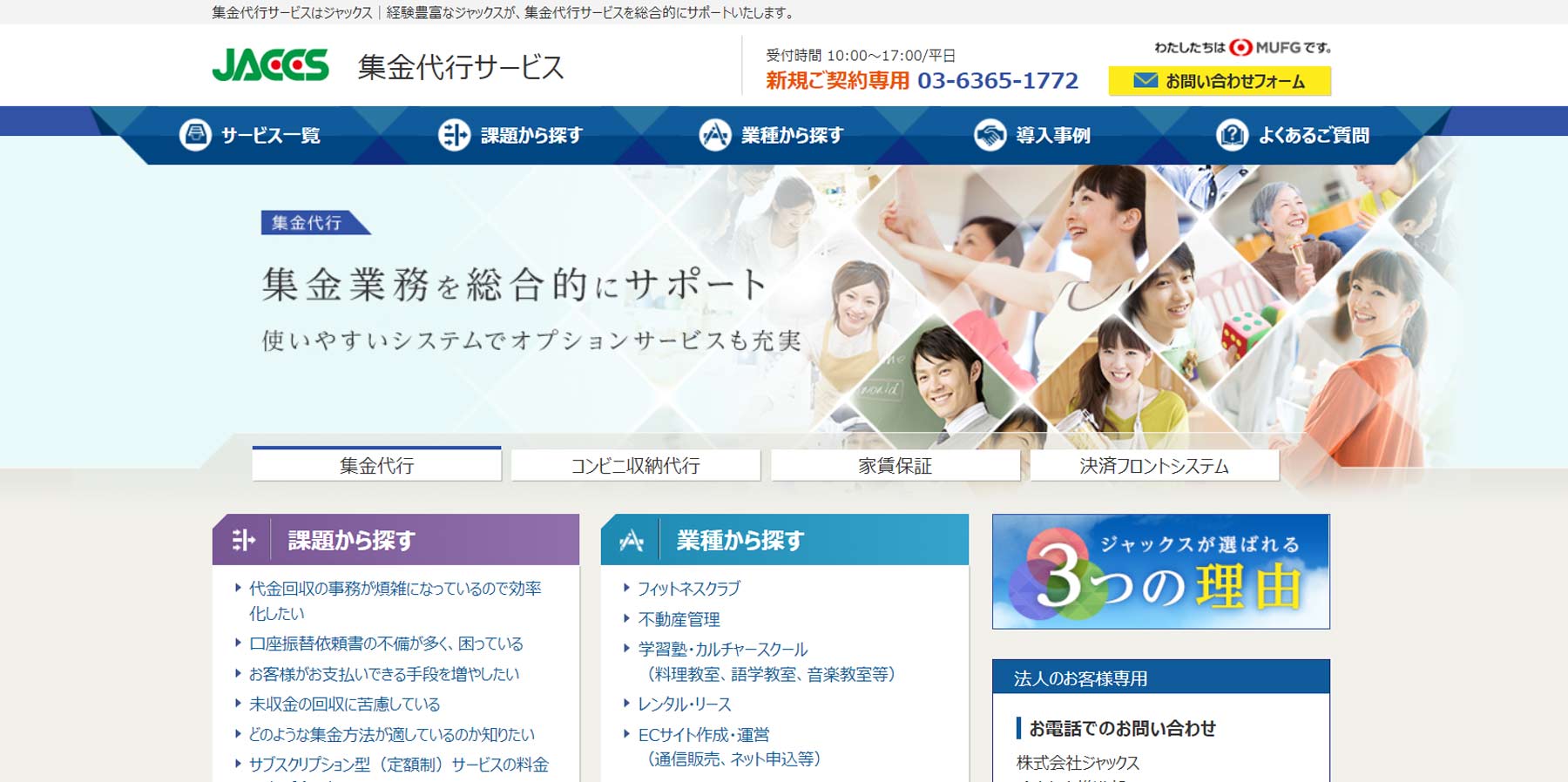Viewport: 1568px width, 782px height.
Task: Click the envelope icon on inquiry button
Action: tap(1146, 81)
